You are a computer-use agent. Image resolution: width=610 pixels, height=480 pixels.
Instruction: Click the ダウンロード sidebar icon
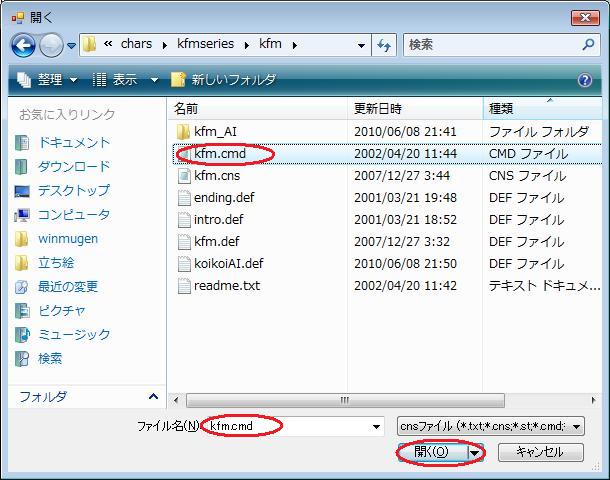(21, 167)
